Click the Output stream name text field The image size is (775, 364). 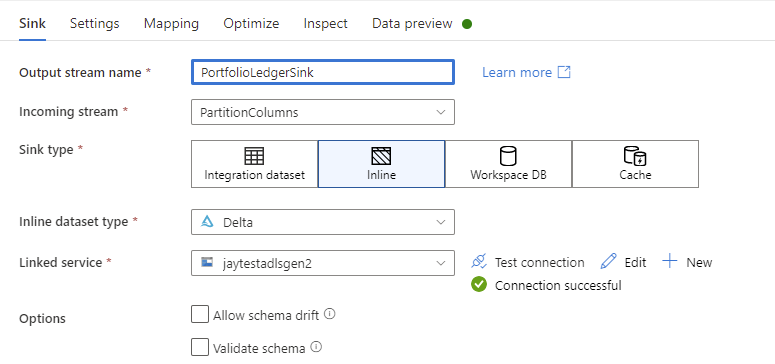[323, 72]
